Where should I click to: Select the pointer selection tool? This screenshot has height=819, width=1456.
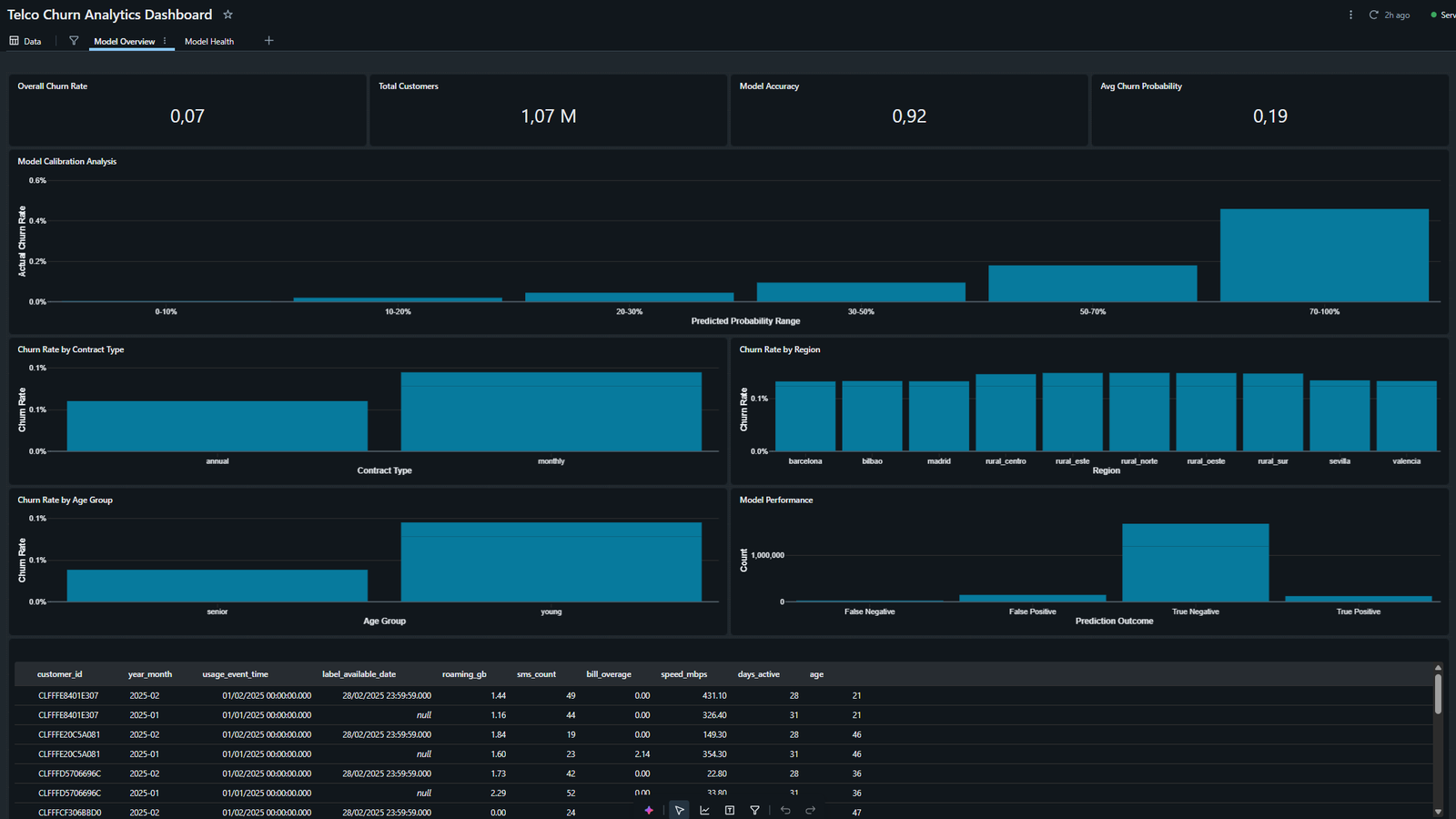coord(679,810)
